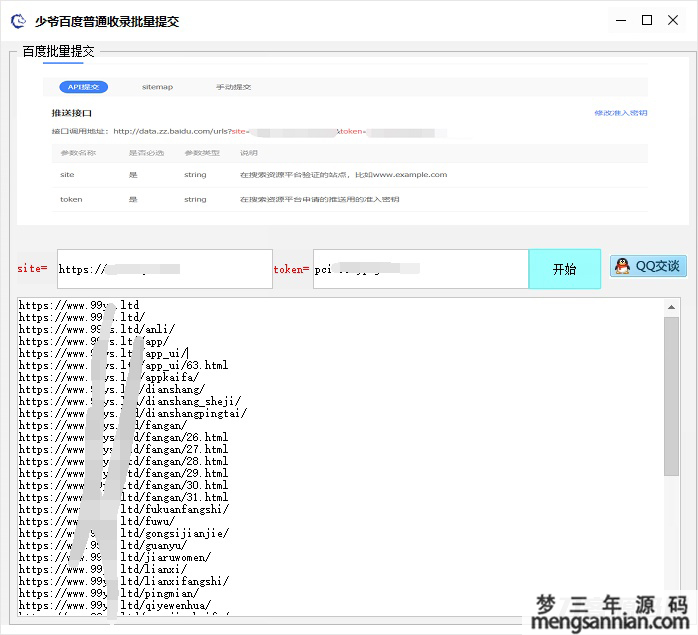Click the site row in parameter table
Image resolution: width=698 pixels, height=635 pixels.
click(349, 175)
